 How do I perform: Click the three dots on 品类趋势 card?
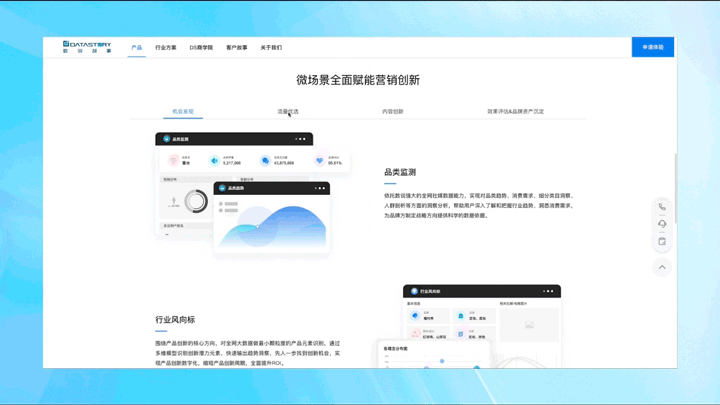(x=320, y=188)
